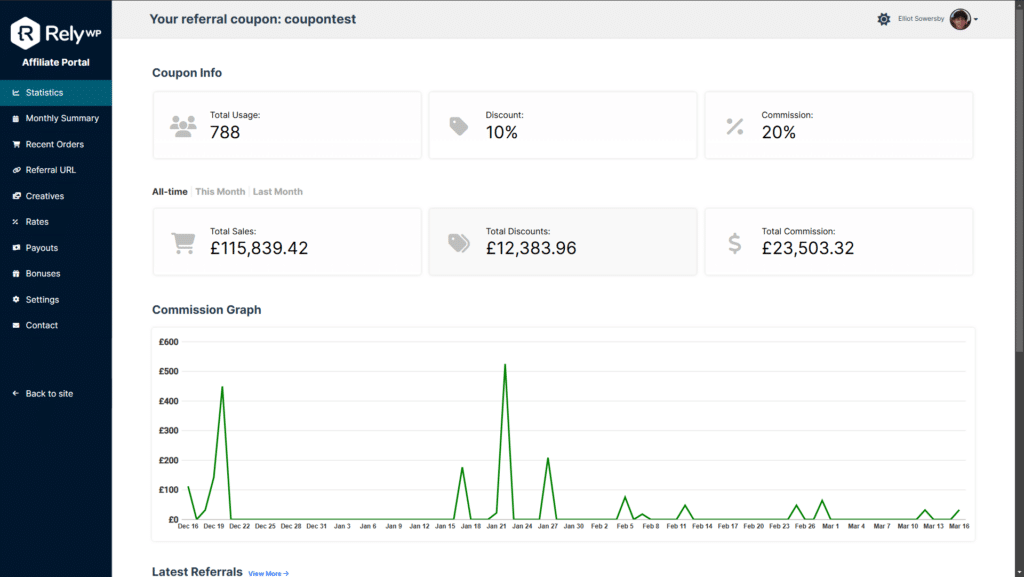Image resolution: width=1024 pixels, height=577 pixels.
Task: Select the All-time tab
Action: (x=170, y=192)
